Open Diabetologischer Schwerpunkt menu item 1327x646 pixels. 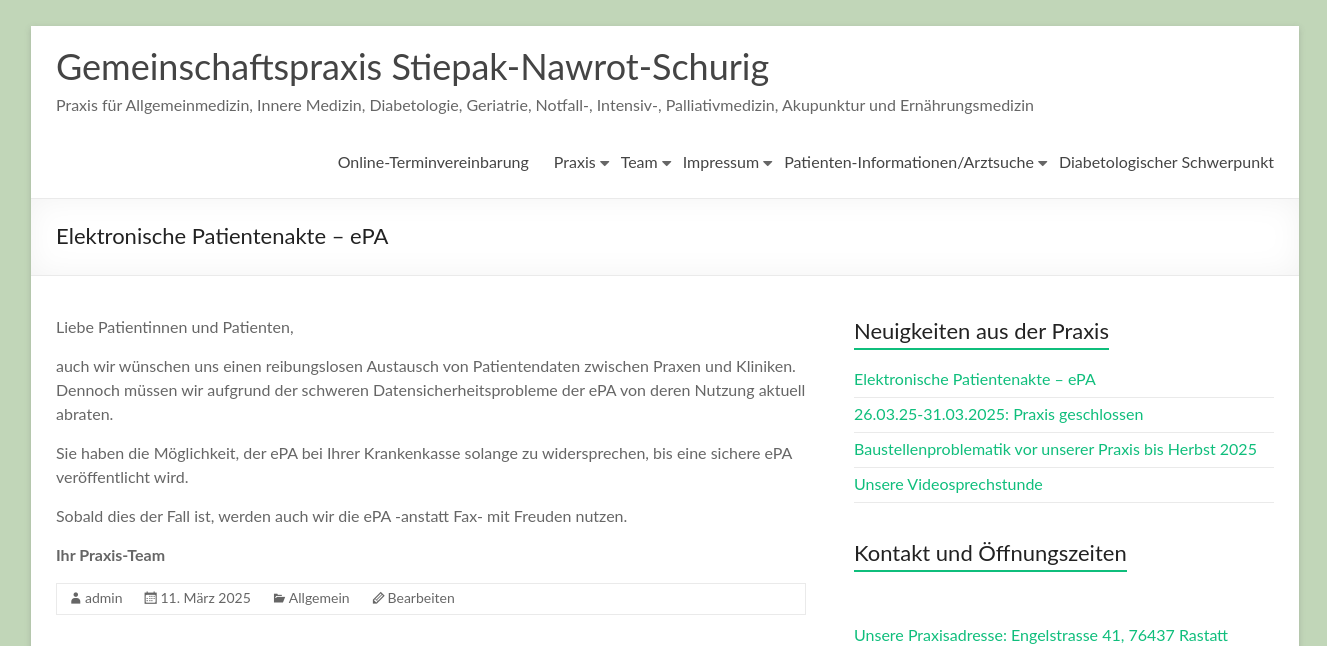tap(1166, 163)
